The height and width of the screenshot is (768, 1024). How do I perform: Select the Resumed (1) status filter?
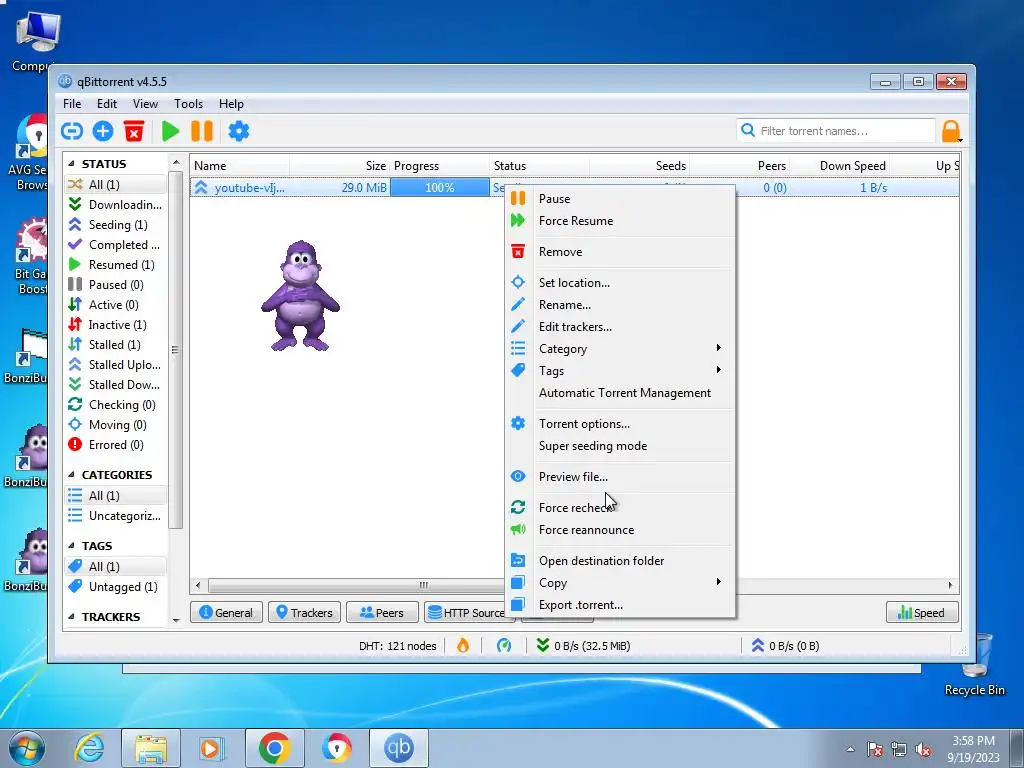116,264
